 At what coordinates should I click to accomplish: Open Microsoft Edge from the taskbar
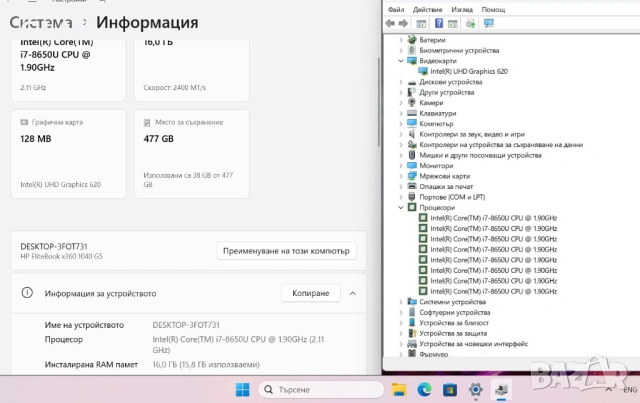click(x=424, y=390)
